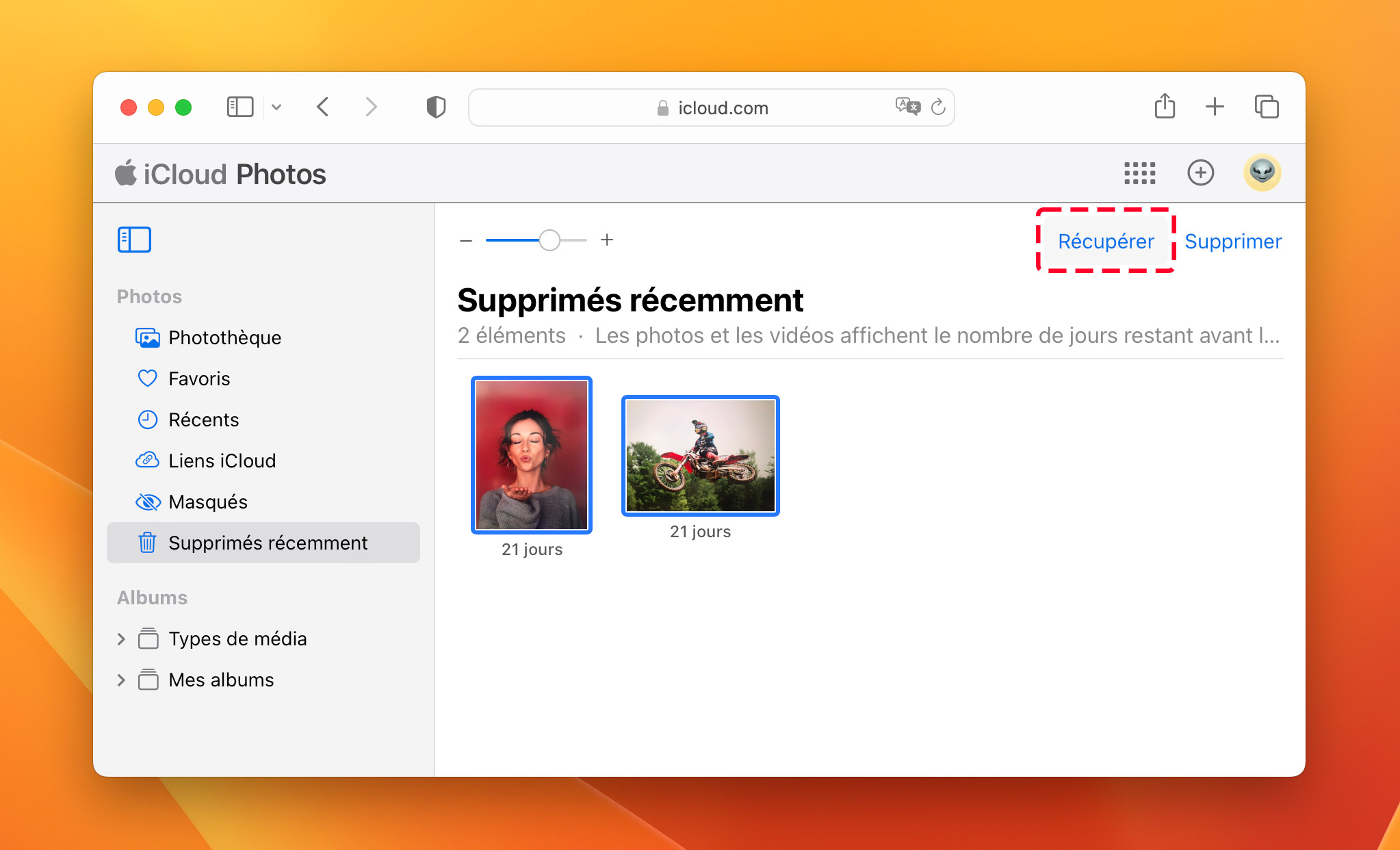
Task: Click the circled plus upload icon
Action: coord(1201,172)
